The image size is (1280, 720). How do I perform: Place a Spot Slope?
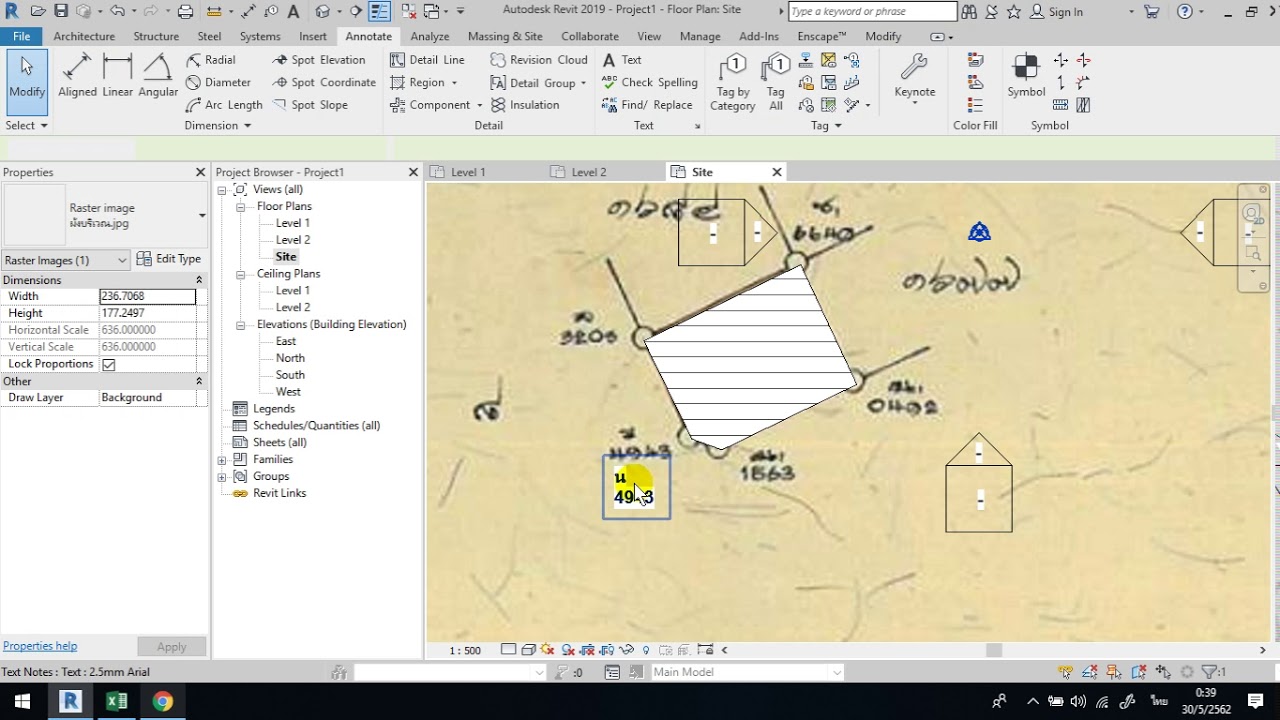[x=310, y=104]
